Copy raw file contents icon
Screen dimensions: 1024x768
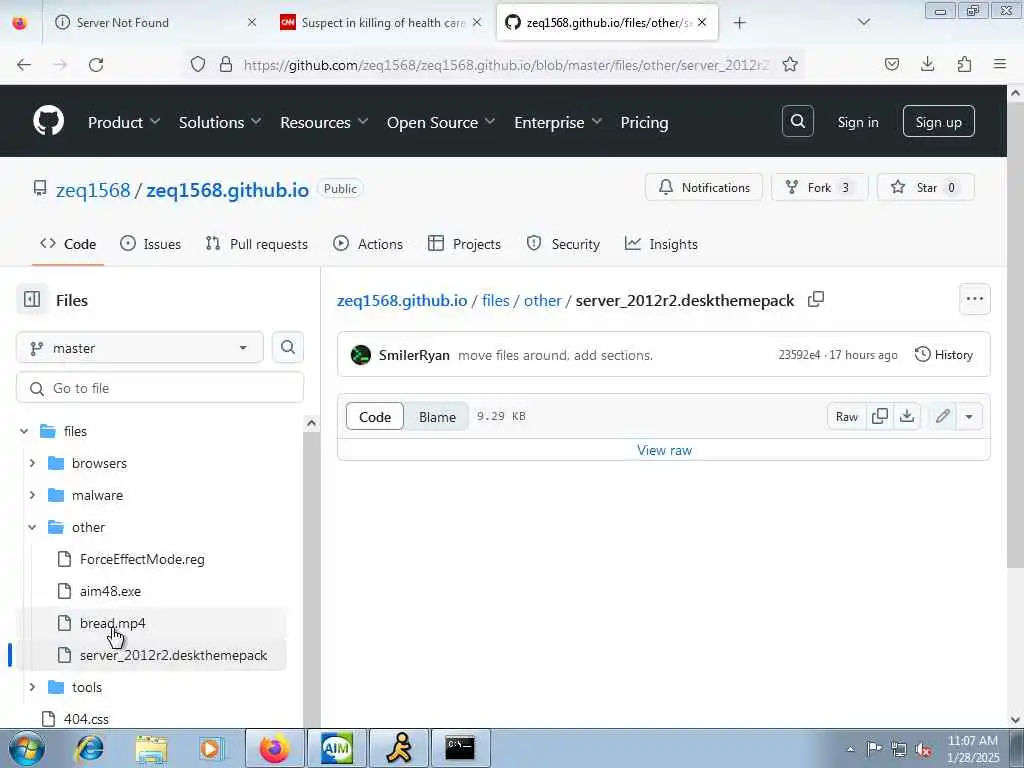pyautogui.click(x=880, y=416)
